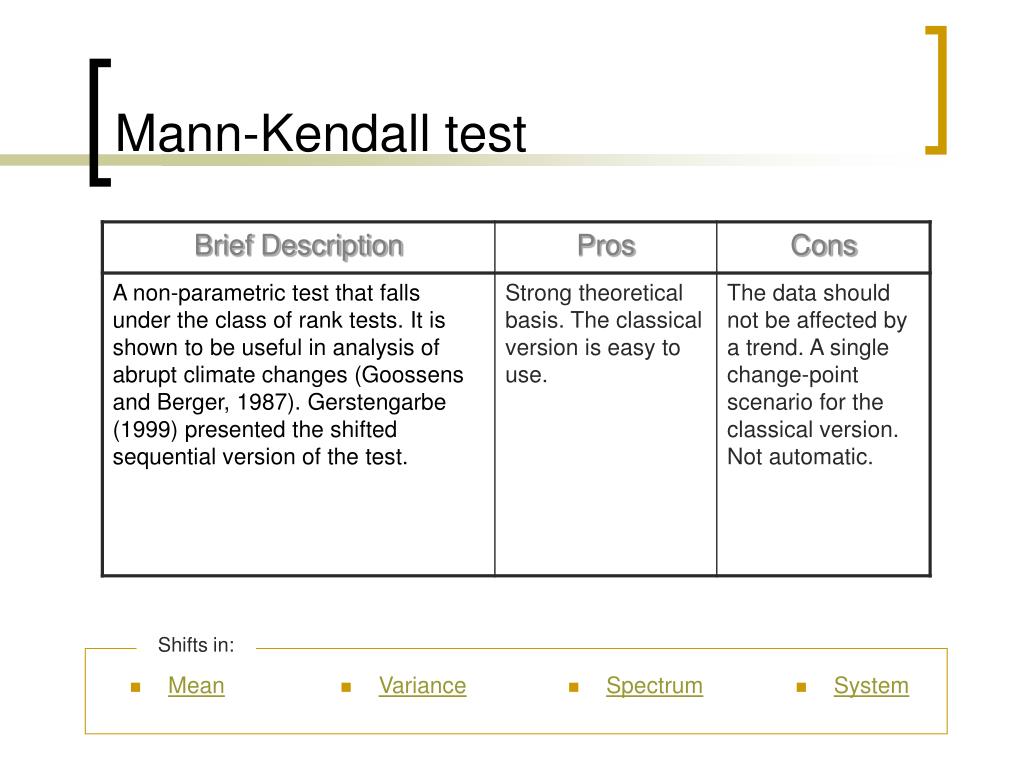
Task: Click the Not automatic. text
Action: pos(800,456)
